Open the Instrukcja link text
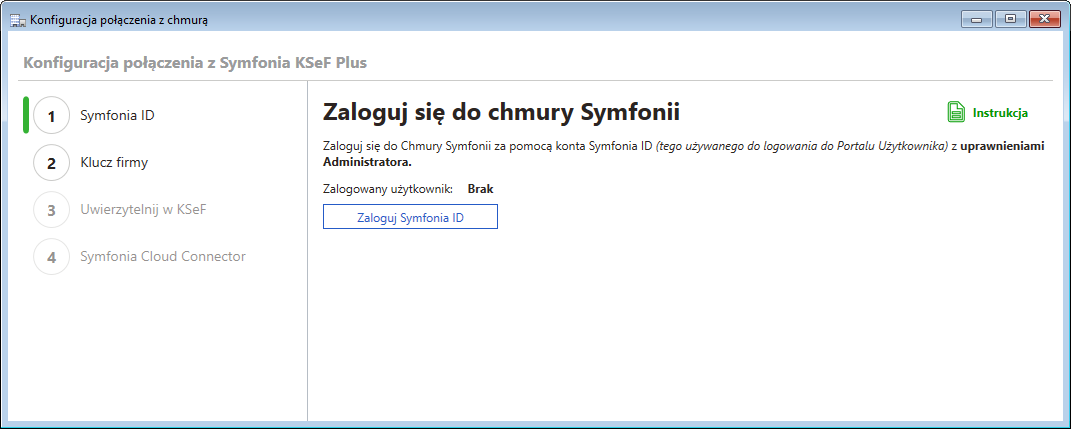This screenshot has width=1071, height=429. (1000, 113)
